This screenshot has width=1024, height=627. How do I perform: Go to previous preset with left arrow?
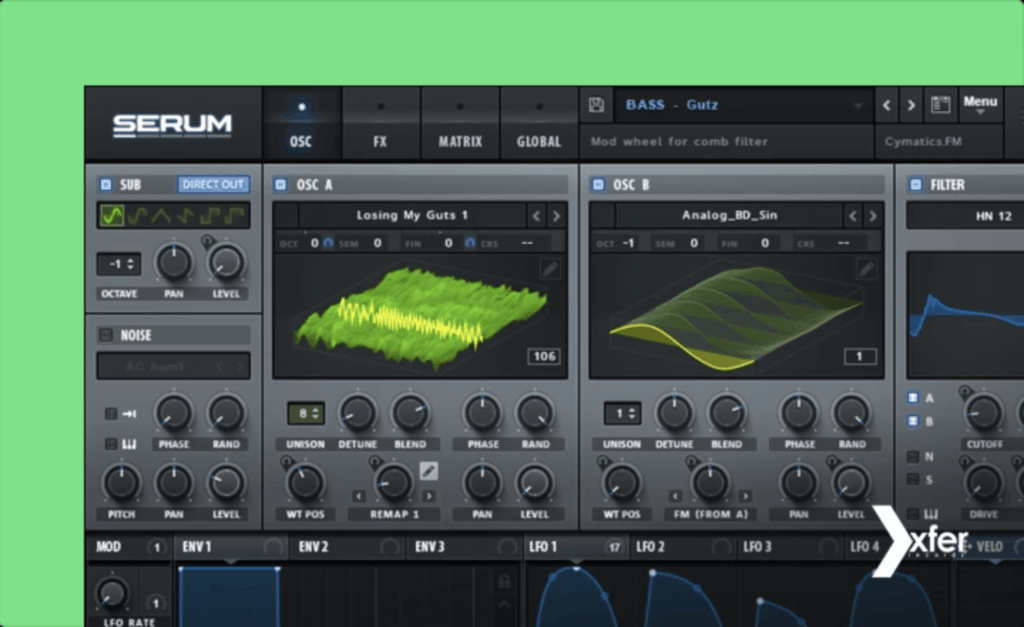(x=886, y=105)
